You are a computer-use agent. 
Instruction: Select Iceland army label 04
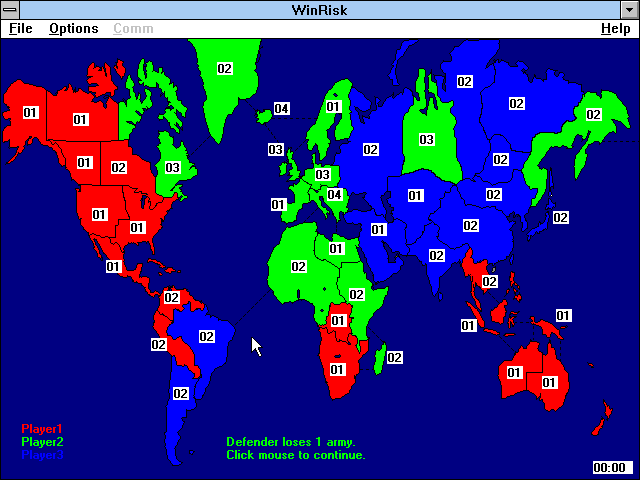(x=282, y=109)
